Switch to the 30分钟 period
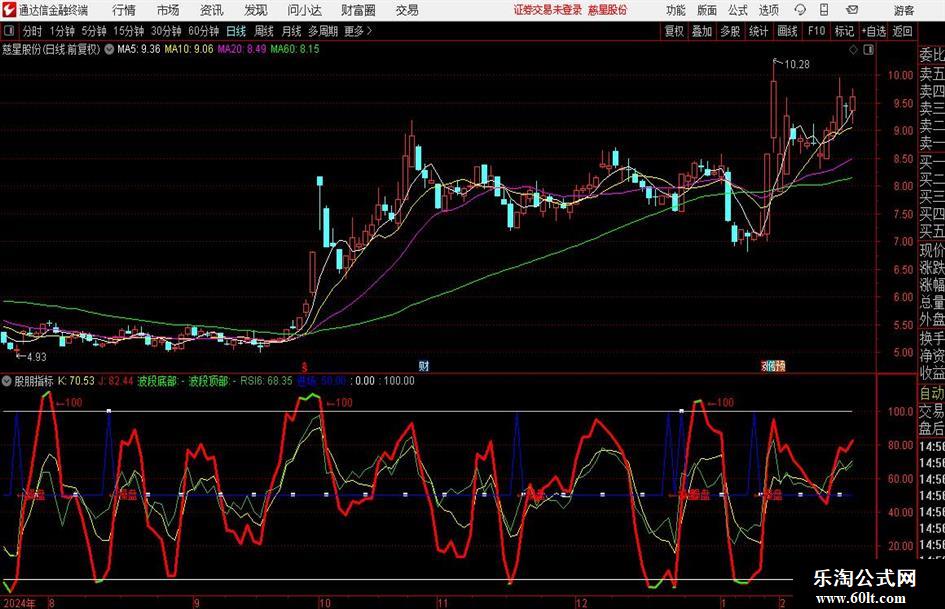The width and height of the screenshot is (945, 609). point(166,31)
